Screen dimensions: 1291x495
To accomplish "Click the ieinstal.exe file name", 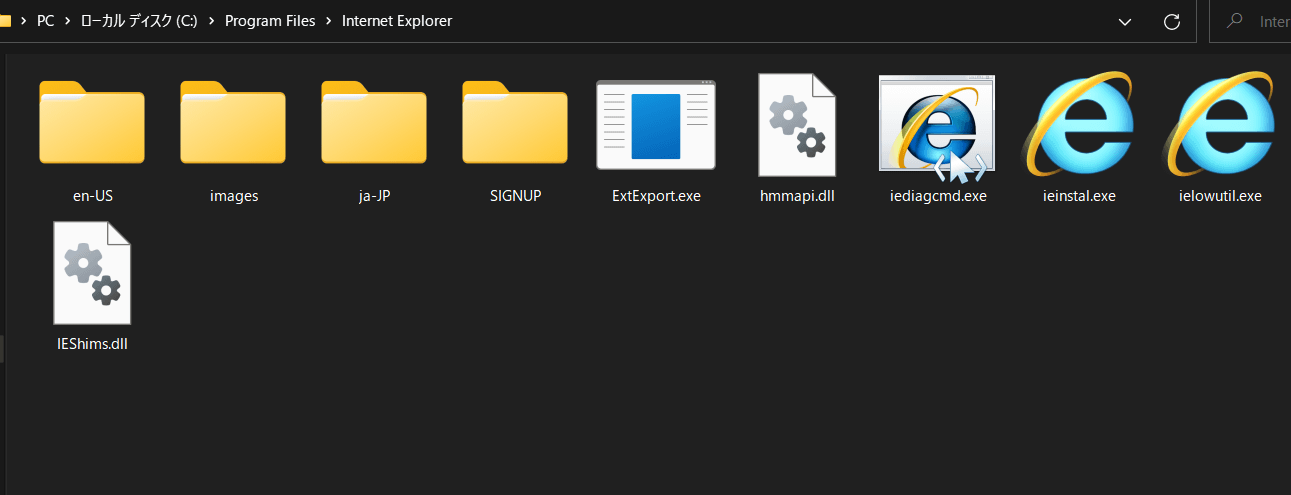I will pos(1078,196).
